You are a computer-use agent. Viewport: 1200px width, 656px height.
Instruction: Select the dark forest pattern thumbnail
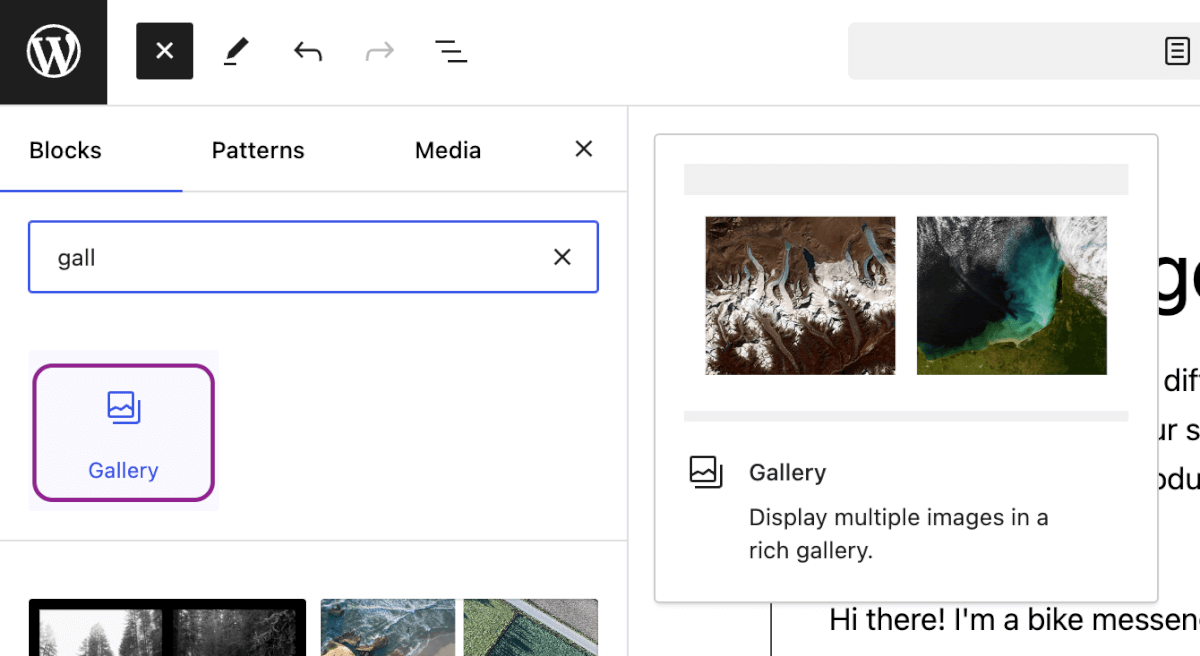[167, 627]
